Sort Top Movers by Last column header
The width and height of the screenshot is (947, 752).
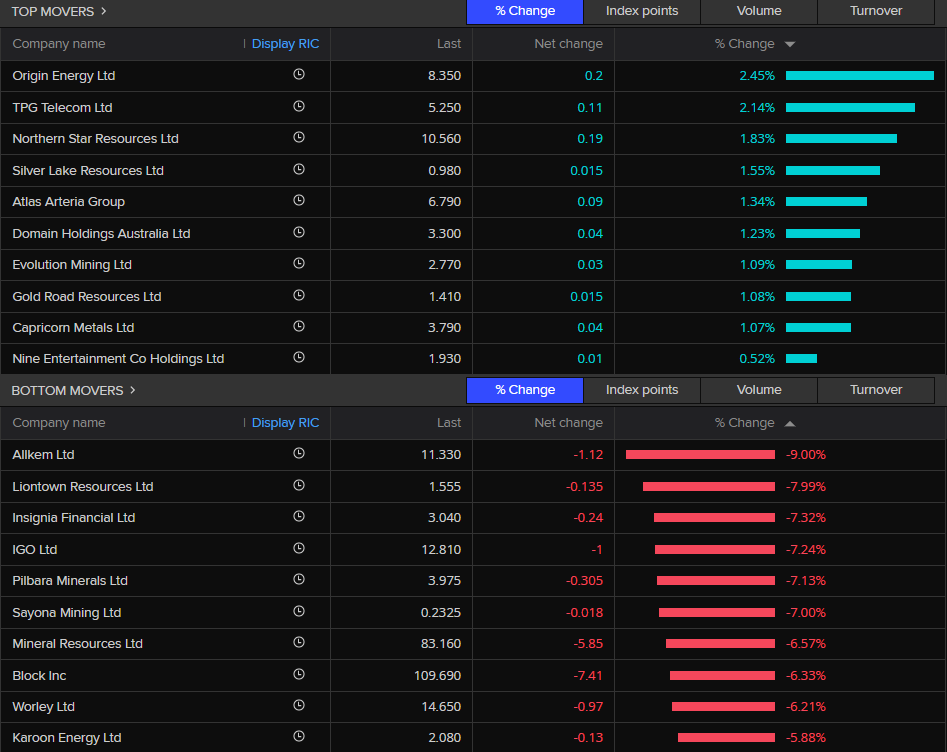(449, 44)
